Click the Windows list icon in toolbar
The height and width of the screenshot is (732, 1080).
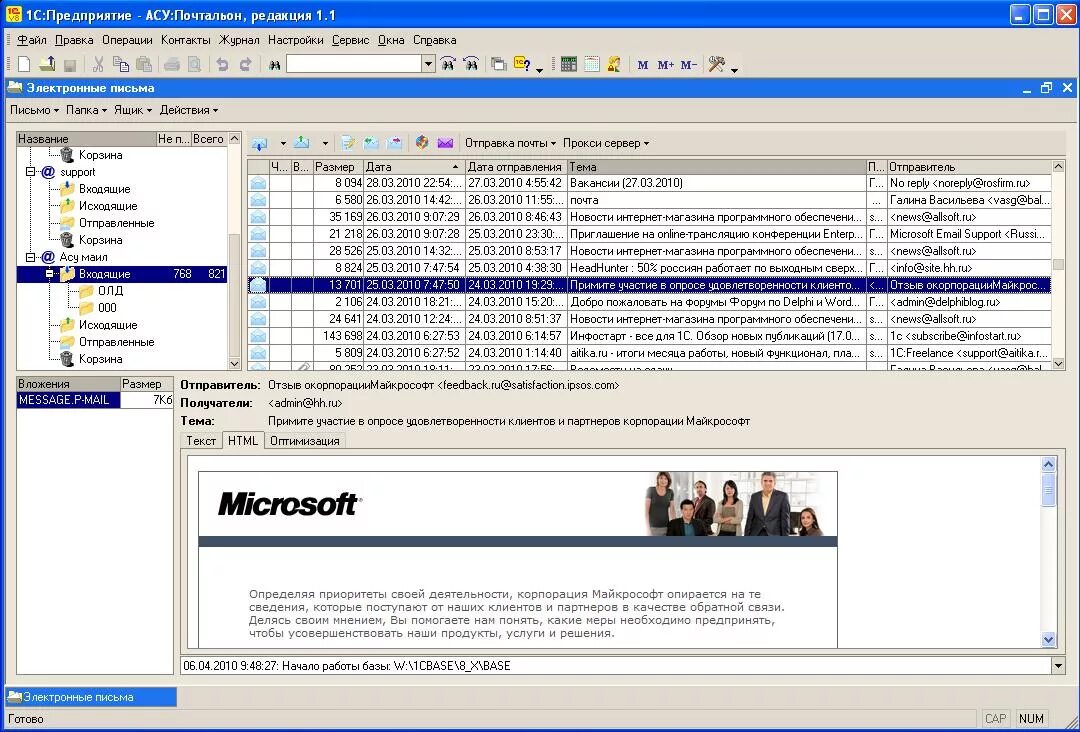click(498, 65)
